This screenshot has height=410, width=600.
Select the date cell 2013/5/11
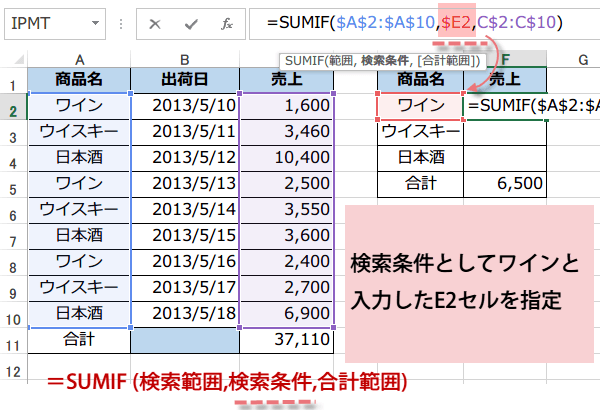[x=185, y=132]
